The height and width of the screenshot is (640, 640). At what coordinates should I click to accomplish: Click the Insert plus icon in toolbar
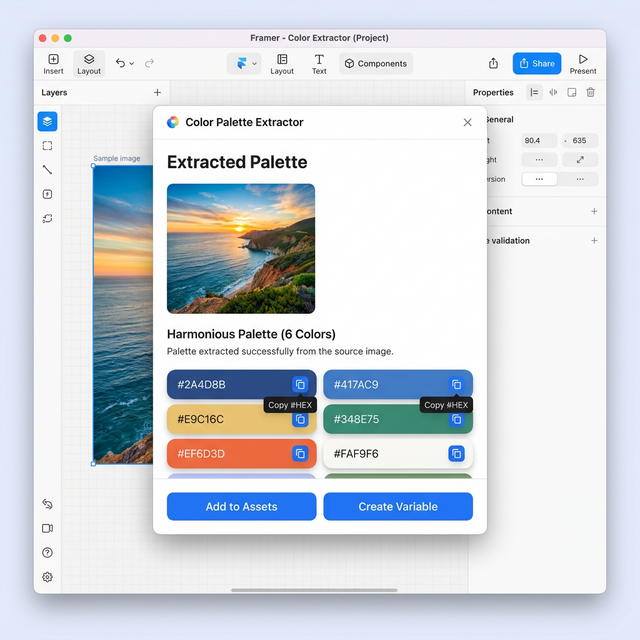(x=53, y=60)
